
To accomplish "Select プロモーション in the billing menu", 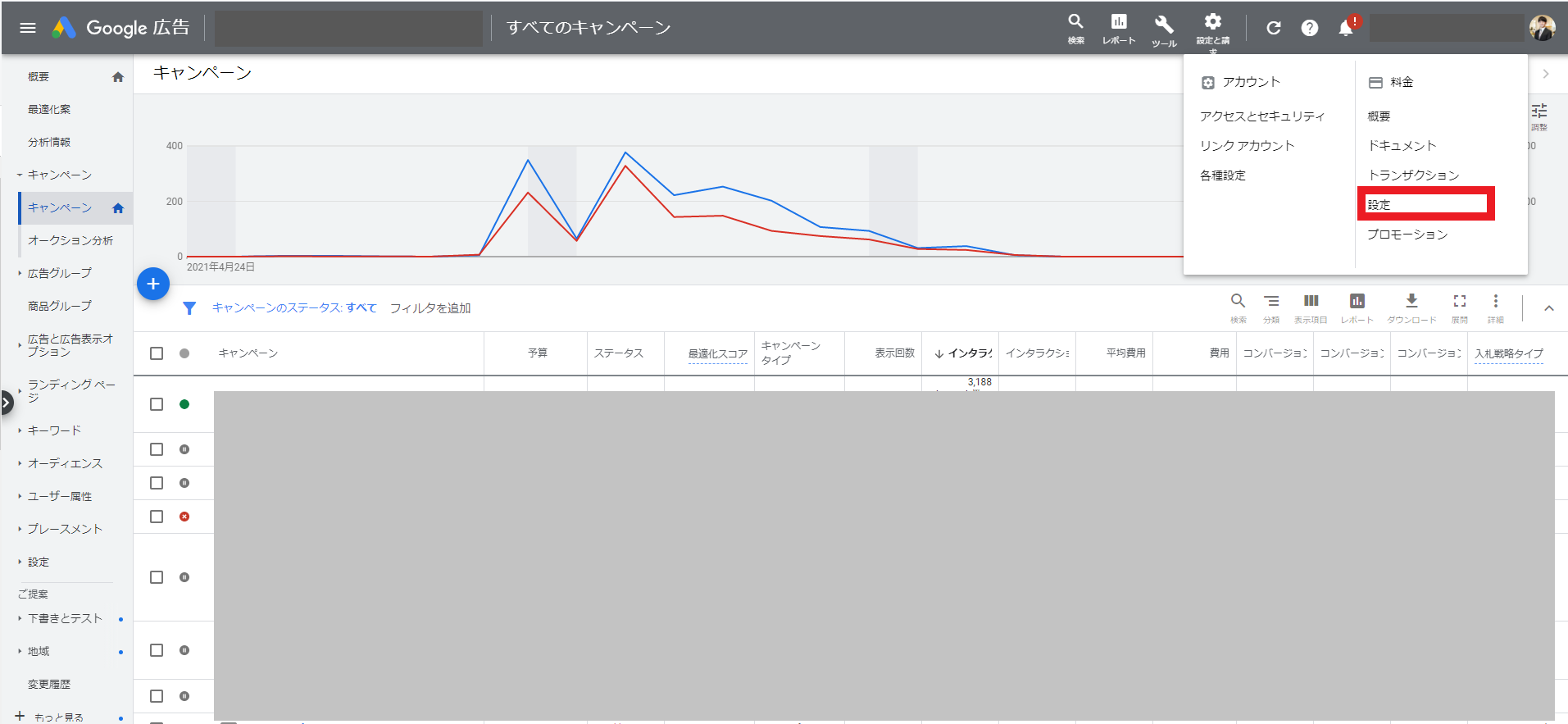I will pos(1408,235).
